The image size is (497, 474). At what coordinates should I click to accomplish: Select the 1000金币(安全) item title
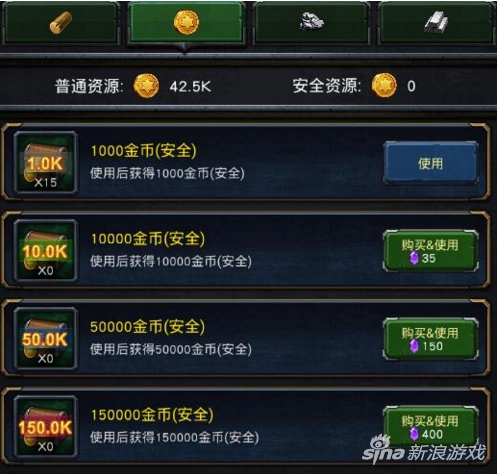pos(144,151)
